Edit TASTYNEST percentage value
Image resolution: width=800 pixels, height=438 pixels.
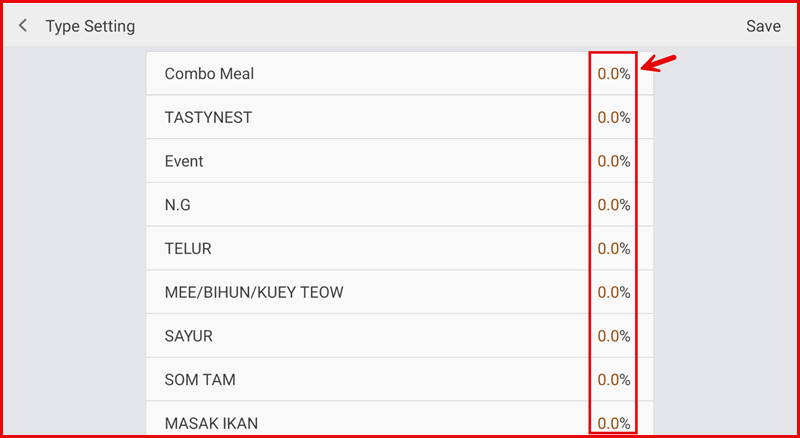[613, 117]
